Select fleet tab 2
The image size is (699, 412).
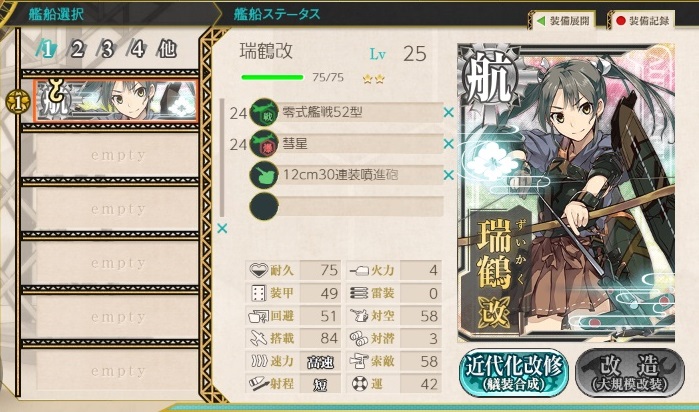(x=77, y=49)
